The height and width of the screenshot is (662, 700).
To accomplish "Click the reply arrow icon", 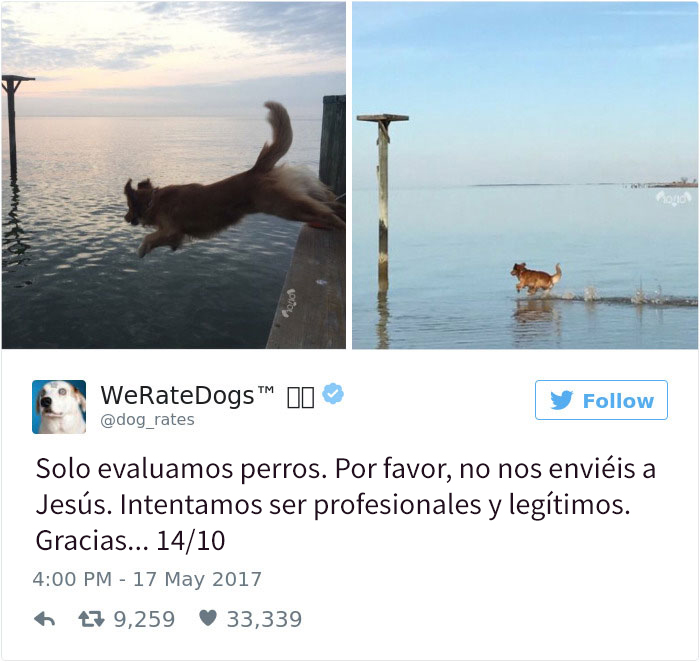I will [x=45, y=619].
